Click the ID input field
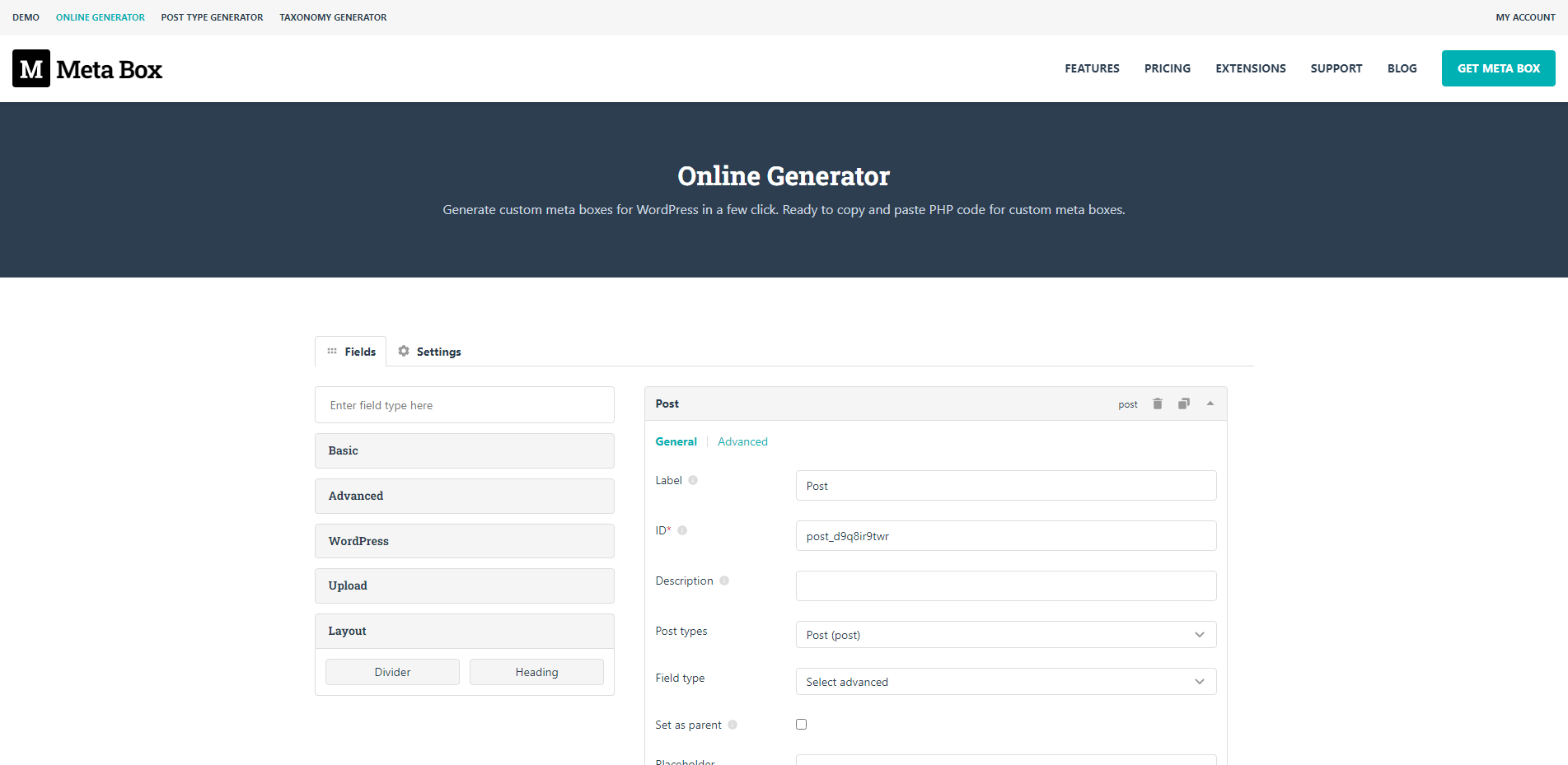 (x=1006, y=536)
